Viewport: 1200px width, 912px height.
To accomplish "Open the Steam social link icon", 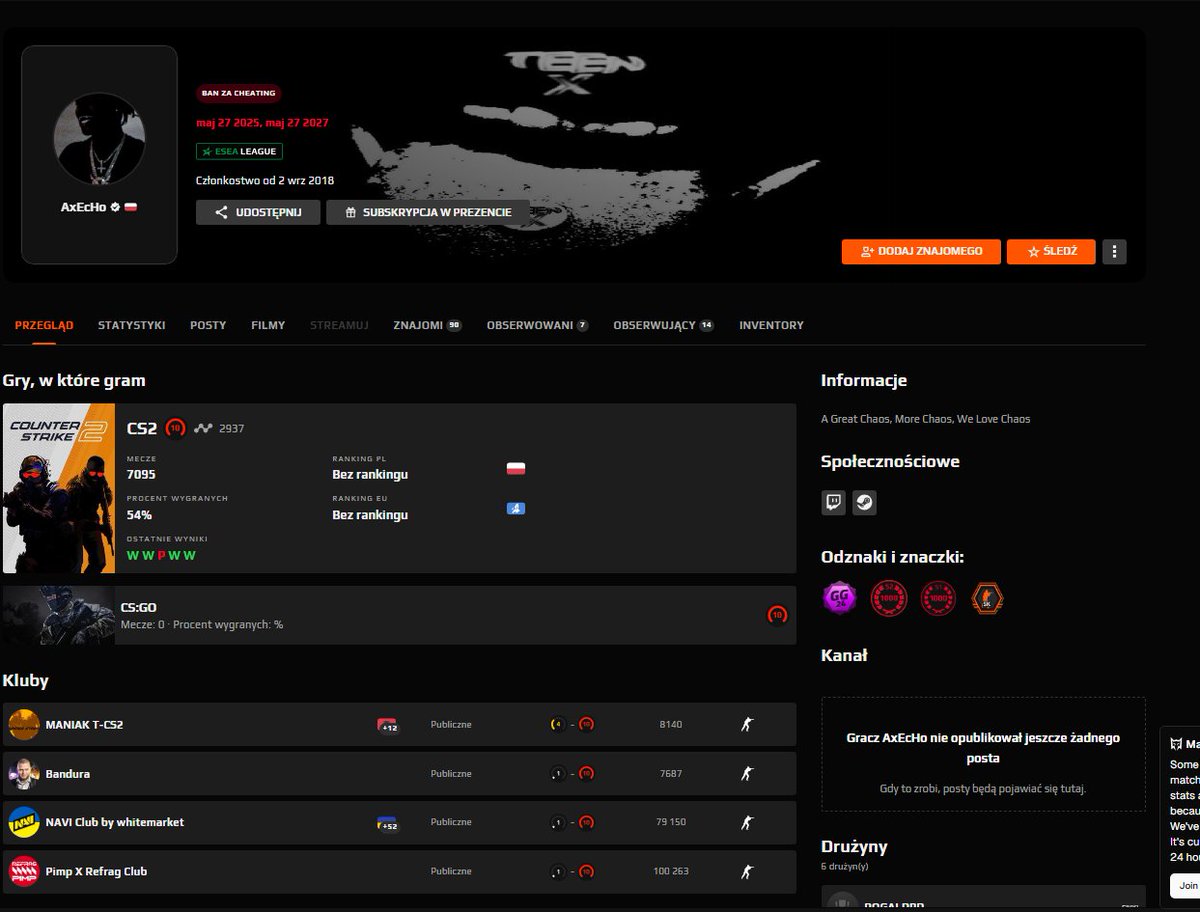I will click(x=864, y=502).
